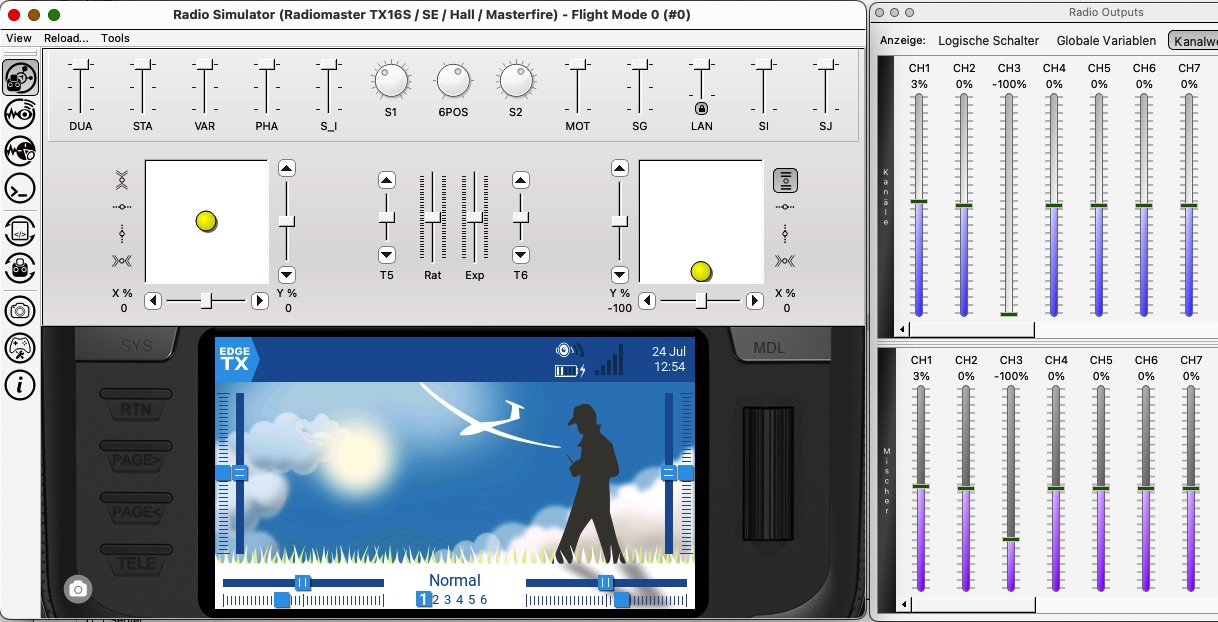Screen dimensions: 1218x622
Task: Toggle right stick hold-X icon at bottom
Action: click(x=785, y=261)
